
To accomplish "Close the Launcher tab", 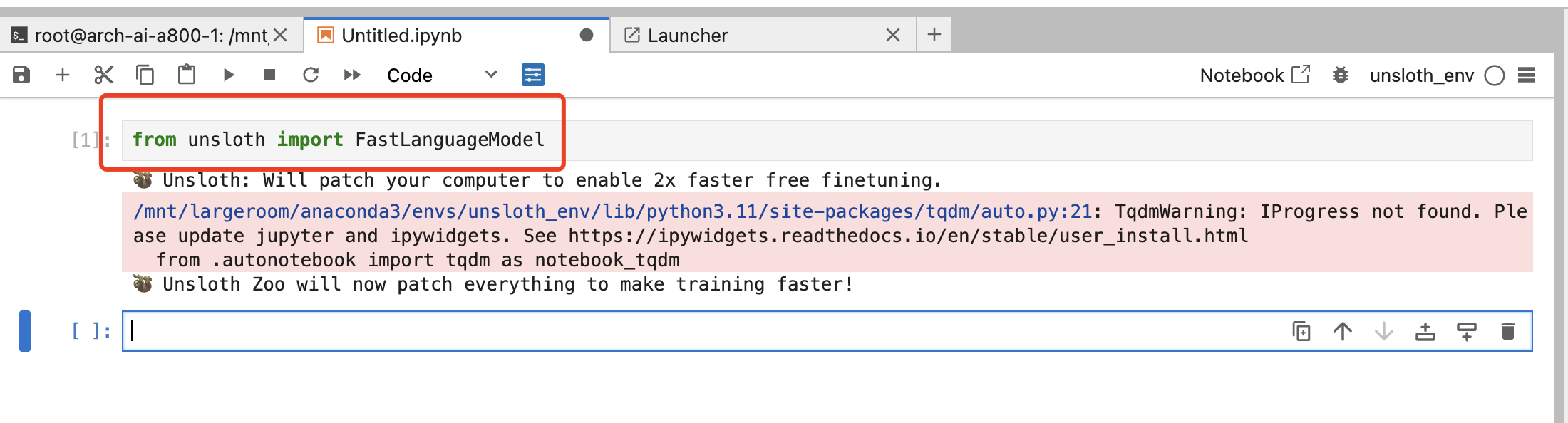I will click(x=893, y=35).
